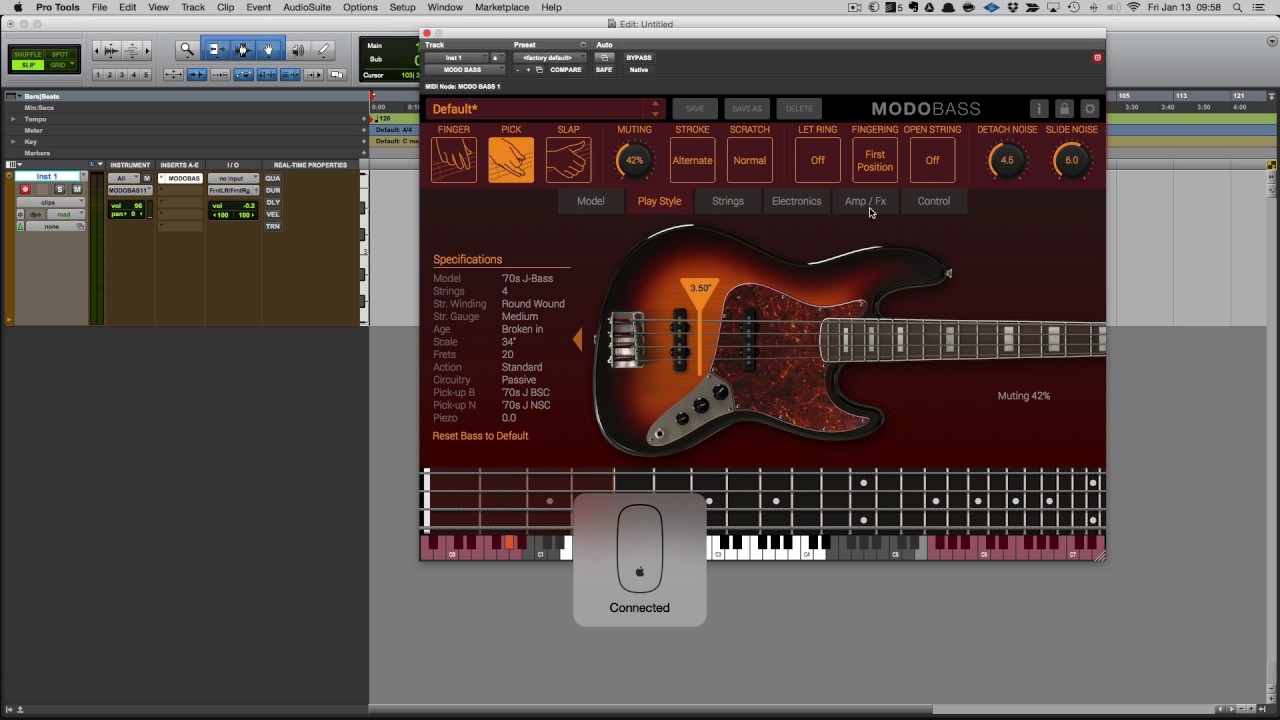Click the Zoom Toggle icon below tools

point(173,75)
